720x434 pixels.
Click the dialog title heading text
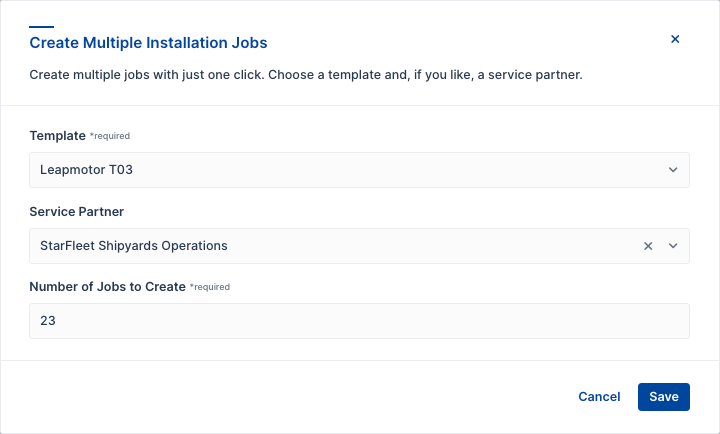coord(148,43)
